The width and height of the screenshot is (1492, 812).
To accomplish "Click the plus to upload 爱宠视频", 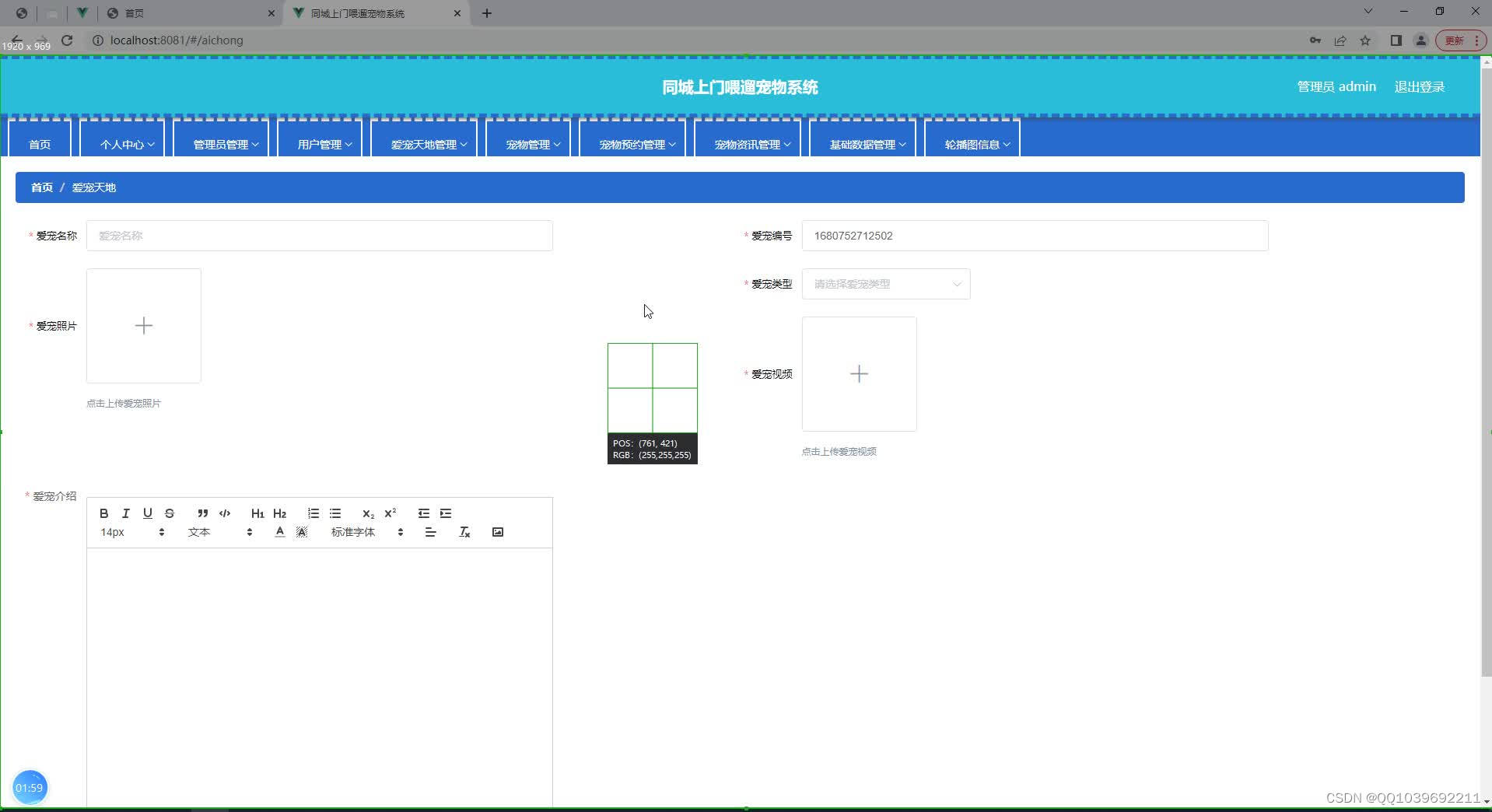I will coord(860,374).
